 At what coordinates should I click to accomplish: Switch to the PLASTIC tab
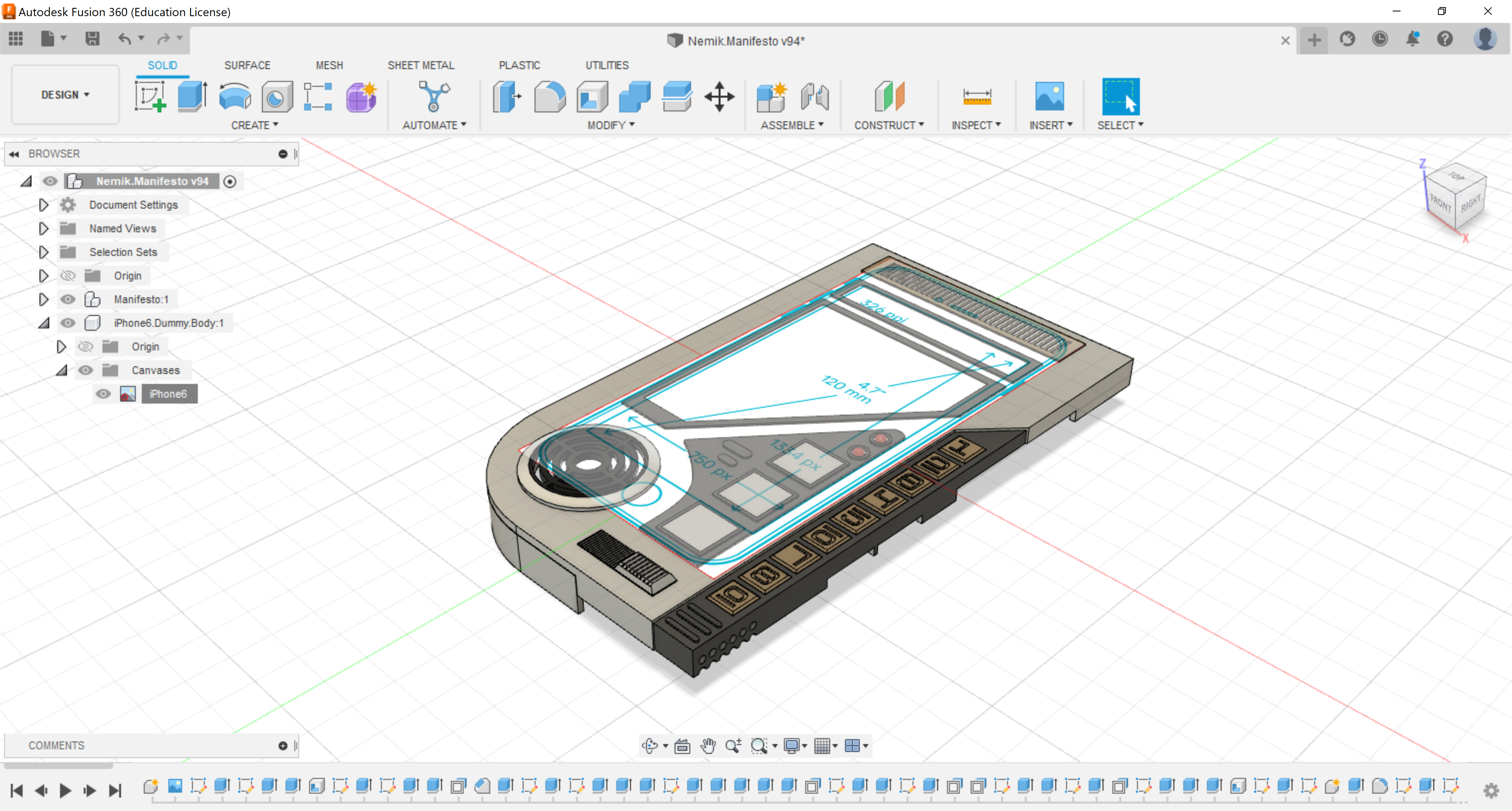click(519, 65)
